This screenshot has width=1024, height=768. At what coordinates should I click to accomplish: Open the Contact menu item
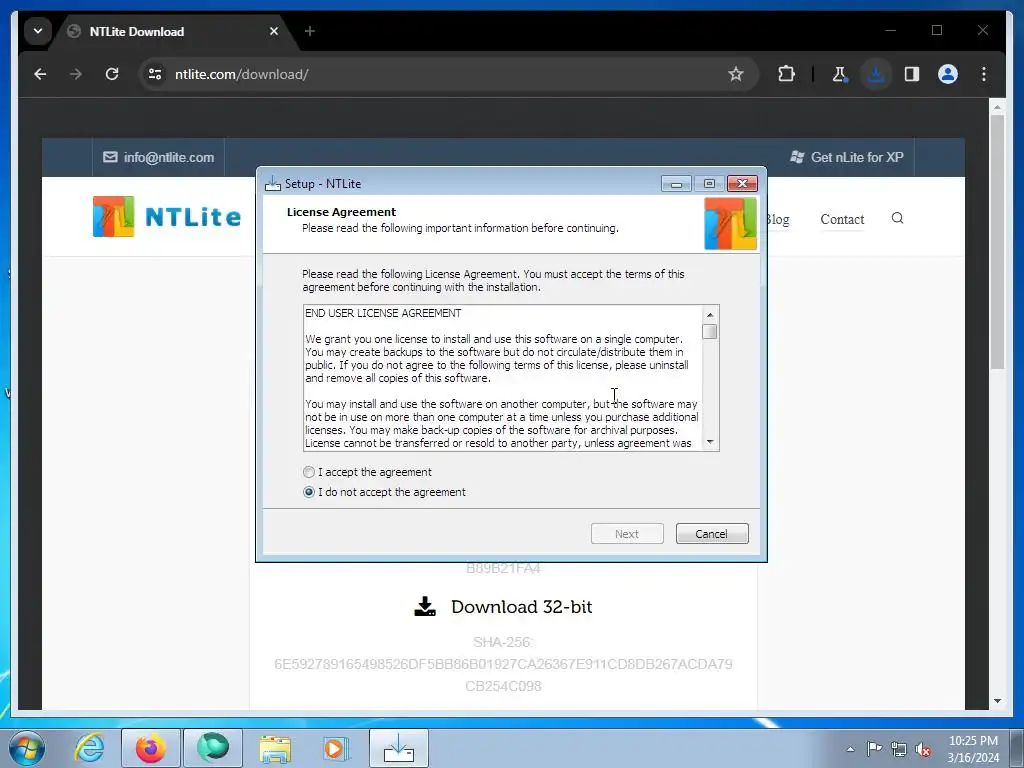(x=842, y=219)
